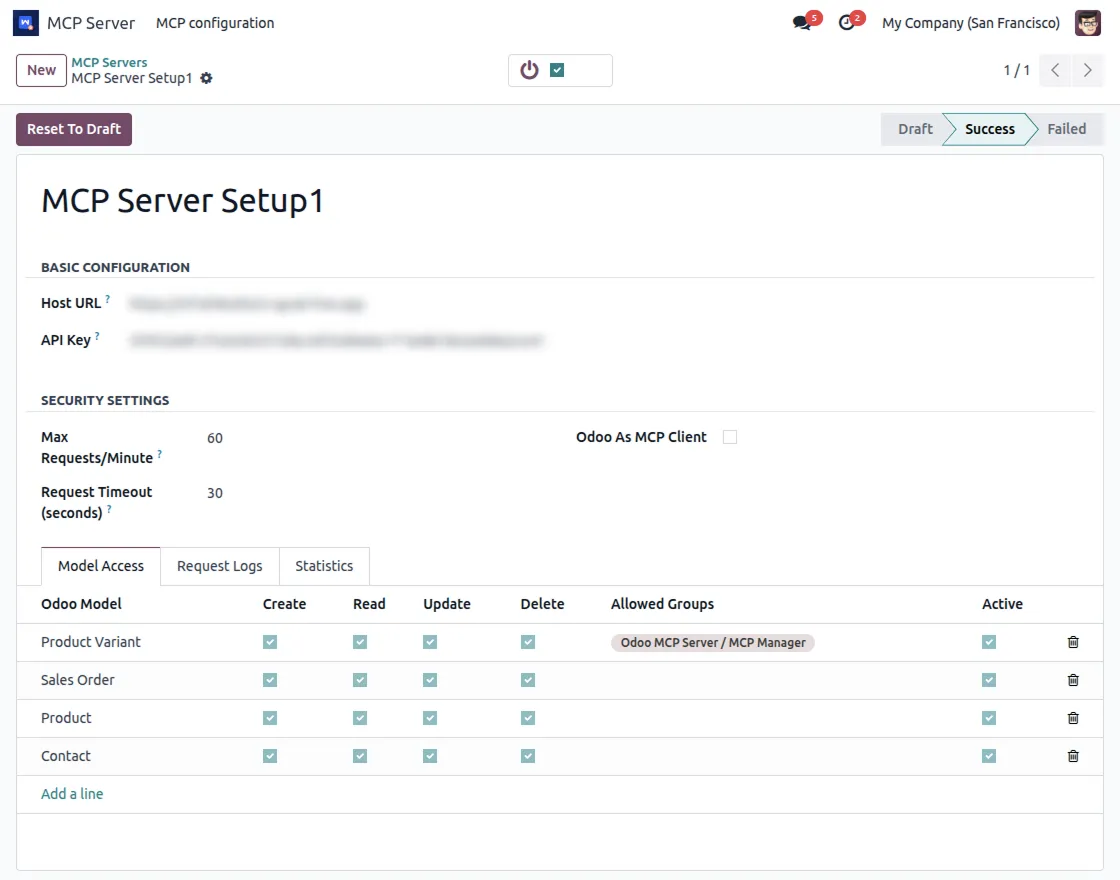Toggle Active checkbox for Product row
Image resolution: width=1120 pixels, height=880 pixels.
click(989, 718)
